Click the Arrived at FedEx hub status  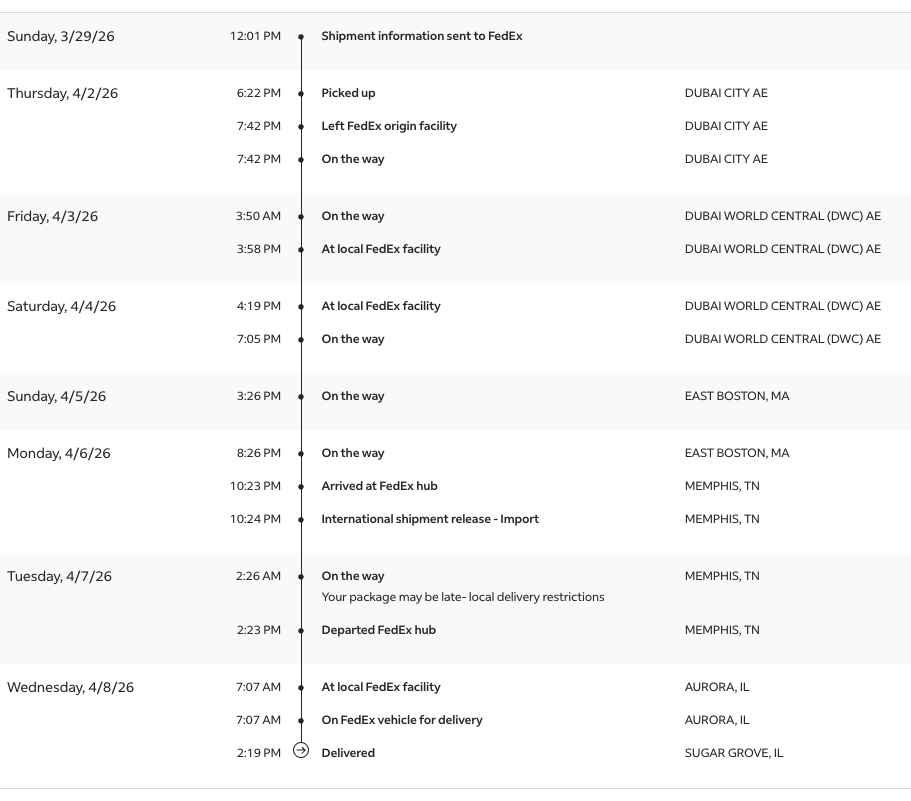[x=379, y=486]
